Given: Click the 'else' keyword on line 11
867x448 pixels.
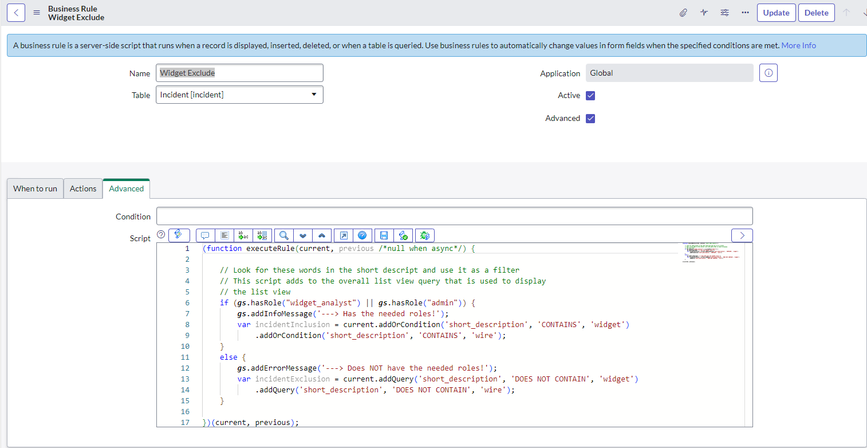Looking at the screenshot, I should pyautogui.click(x=228, y=357).
